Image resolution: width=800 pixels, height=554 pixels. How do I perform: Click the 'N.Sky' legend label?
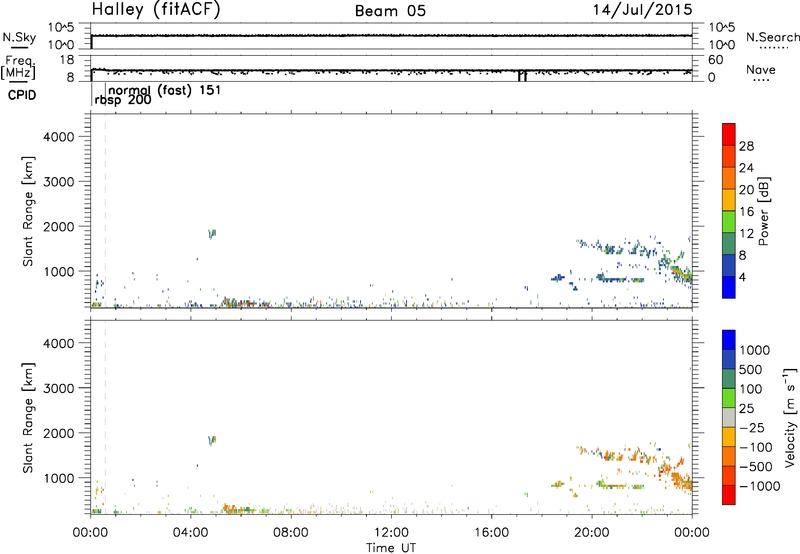19,37
